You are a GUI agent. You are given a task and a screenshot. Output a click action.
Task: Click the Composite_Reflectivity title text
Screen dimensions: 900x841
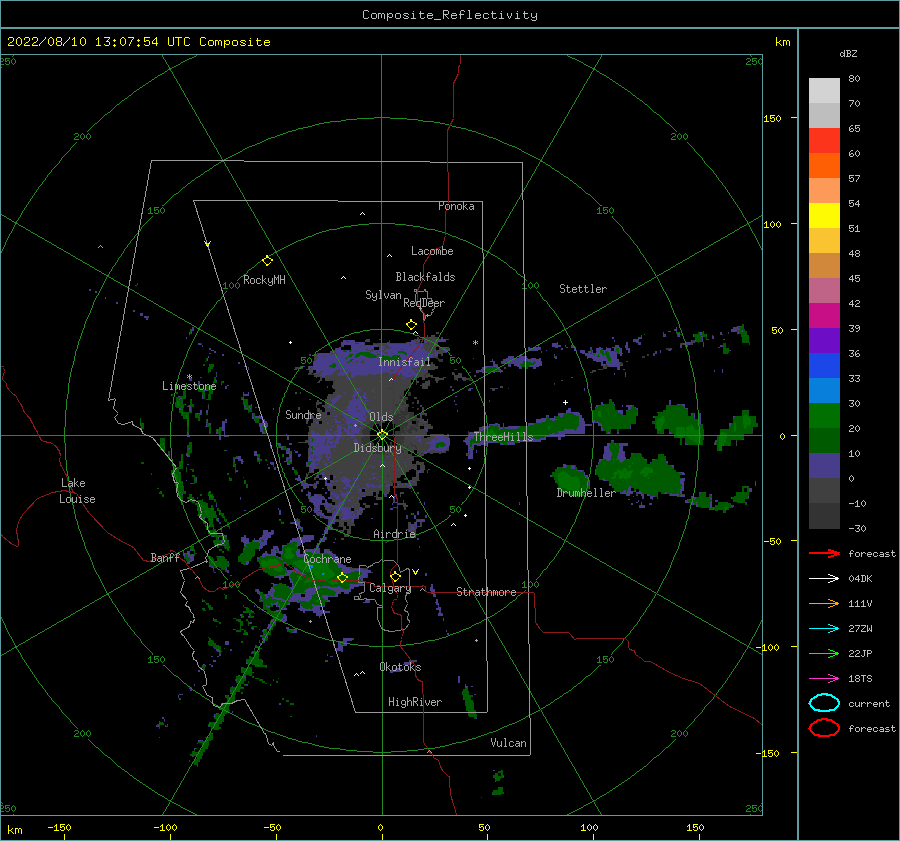[x=449, y=15]
